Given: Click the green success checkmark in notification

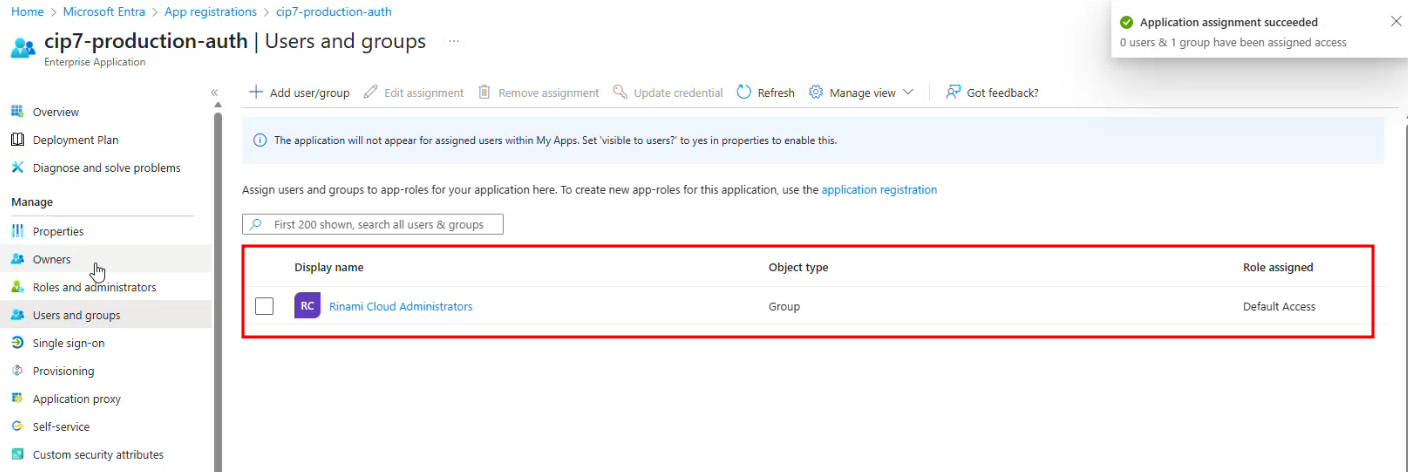Looking at the screenshot, I should 1127,22.
